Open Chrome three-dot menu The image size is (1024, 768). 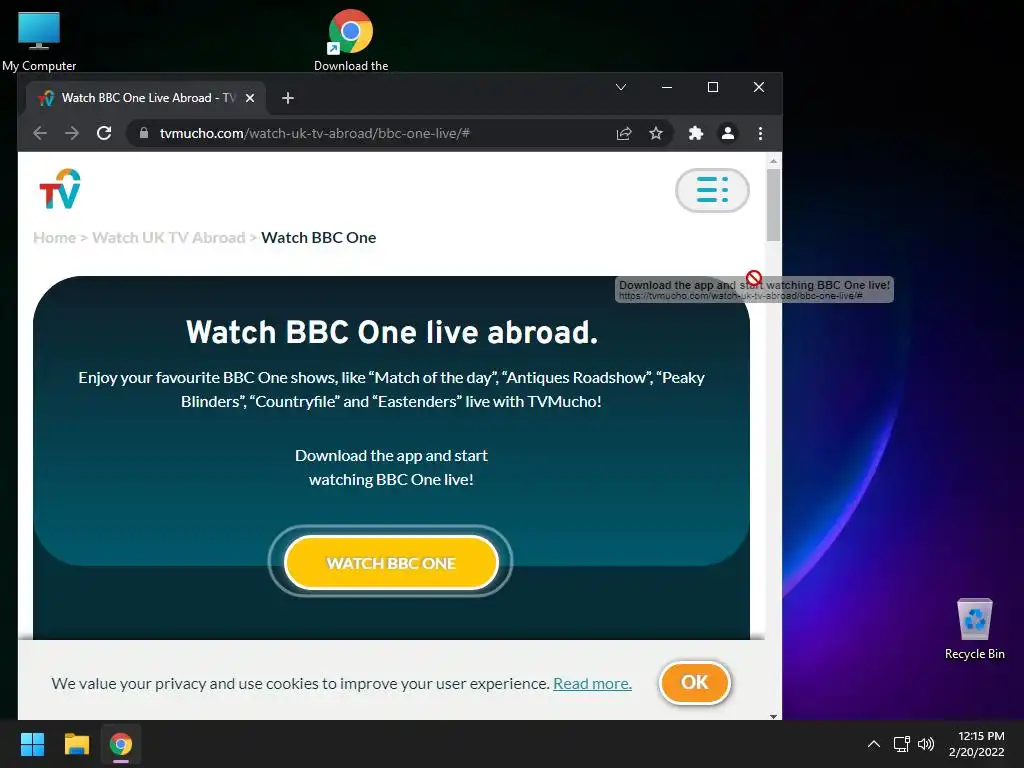760,133
